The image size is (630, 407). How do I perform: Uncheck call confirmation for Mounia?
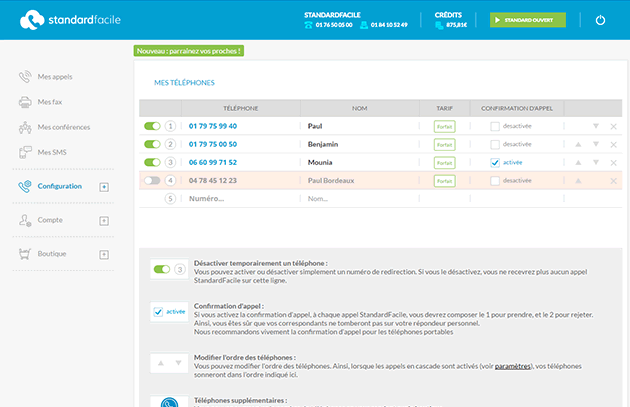495,163
